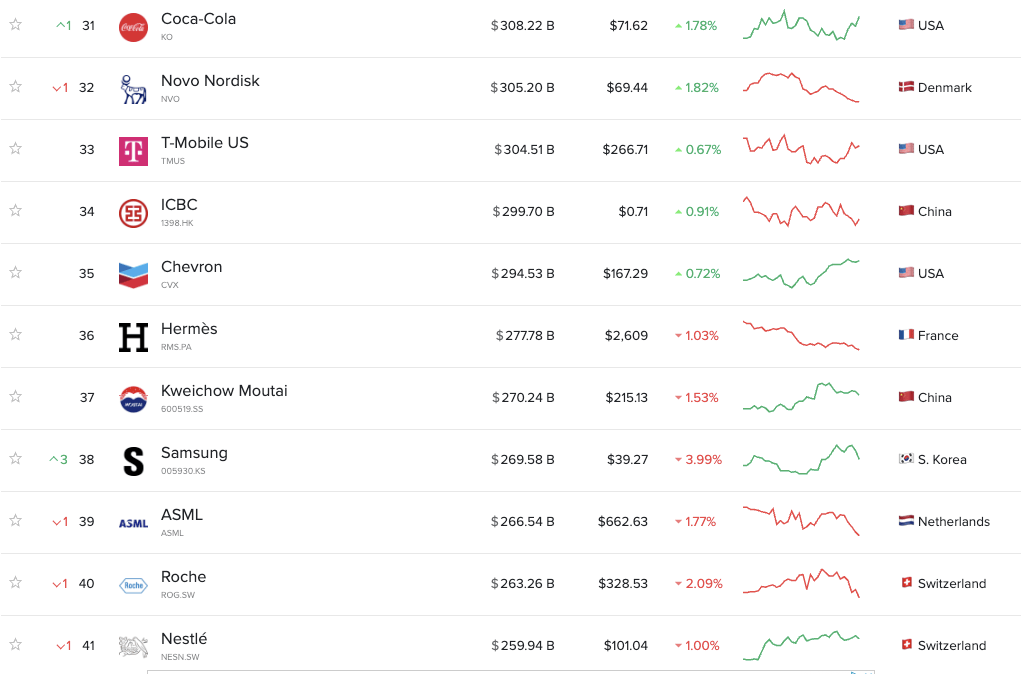Viewport: 1030px width, 674px height.
Task: Click the USA flag in Coca-Cola row
Action: (x=906, y=25)
